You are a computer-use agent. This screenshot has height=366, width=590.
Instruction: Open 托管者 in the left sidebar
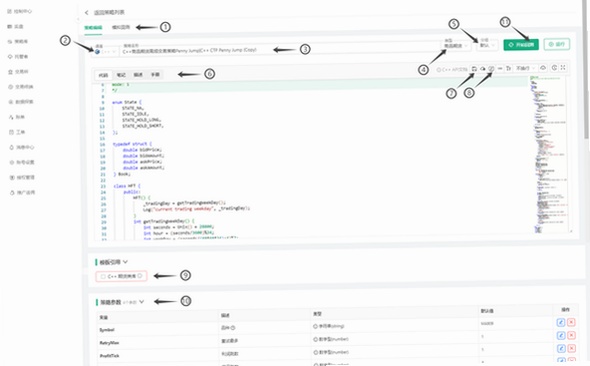(x=18, y=56)
